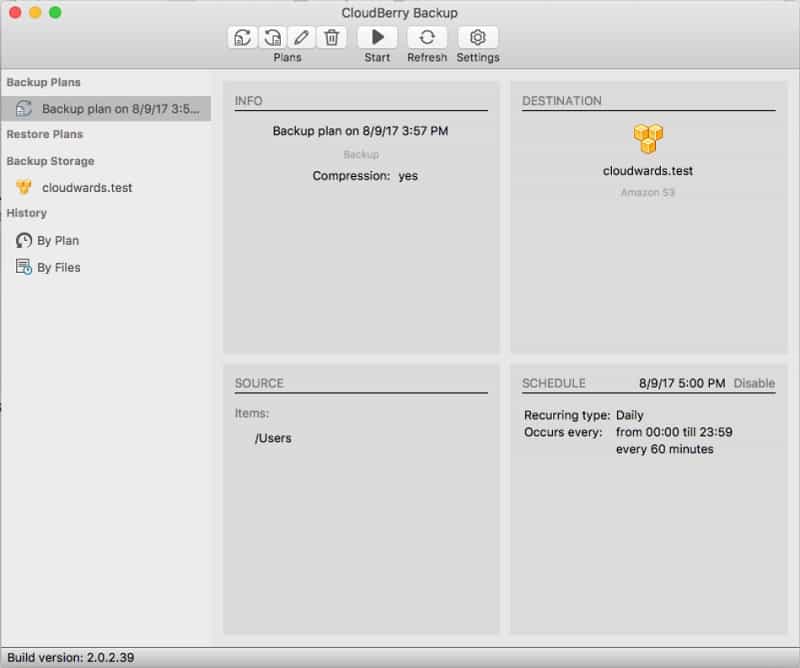
Task: Click the /Users source item
Action: (273, 438)
